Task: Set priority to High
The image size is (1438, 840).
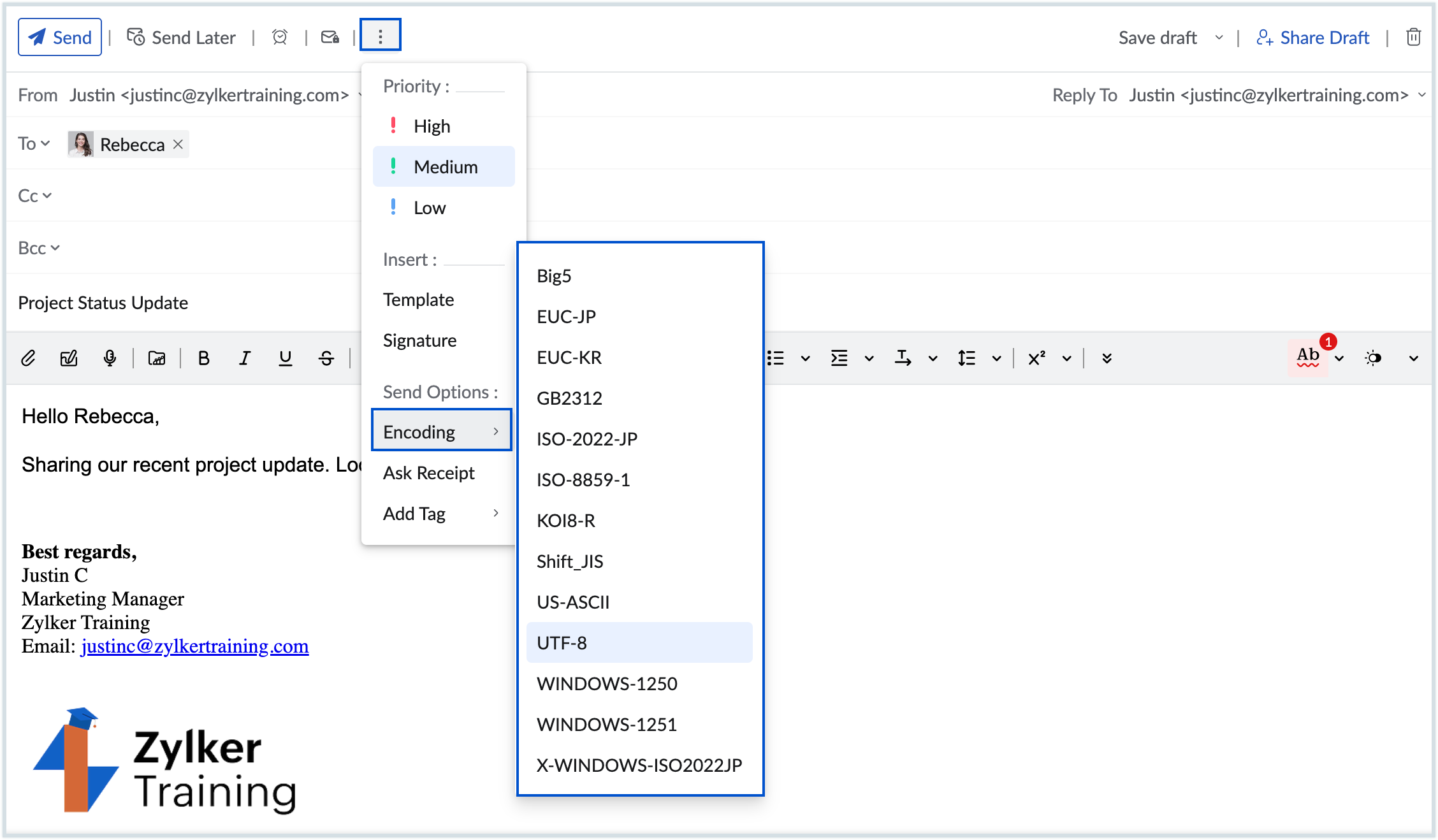Action: tap(432, 126)
